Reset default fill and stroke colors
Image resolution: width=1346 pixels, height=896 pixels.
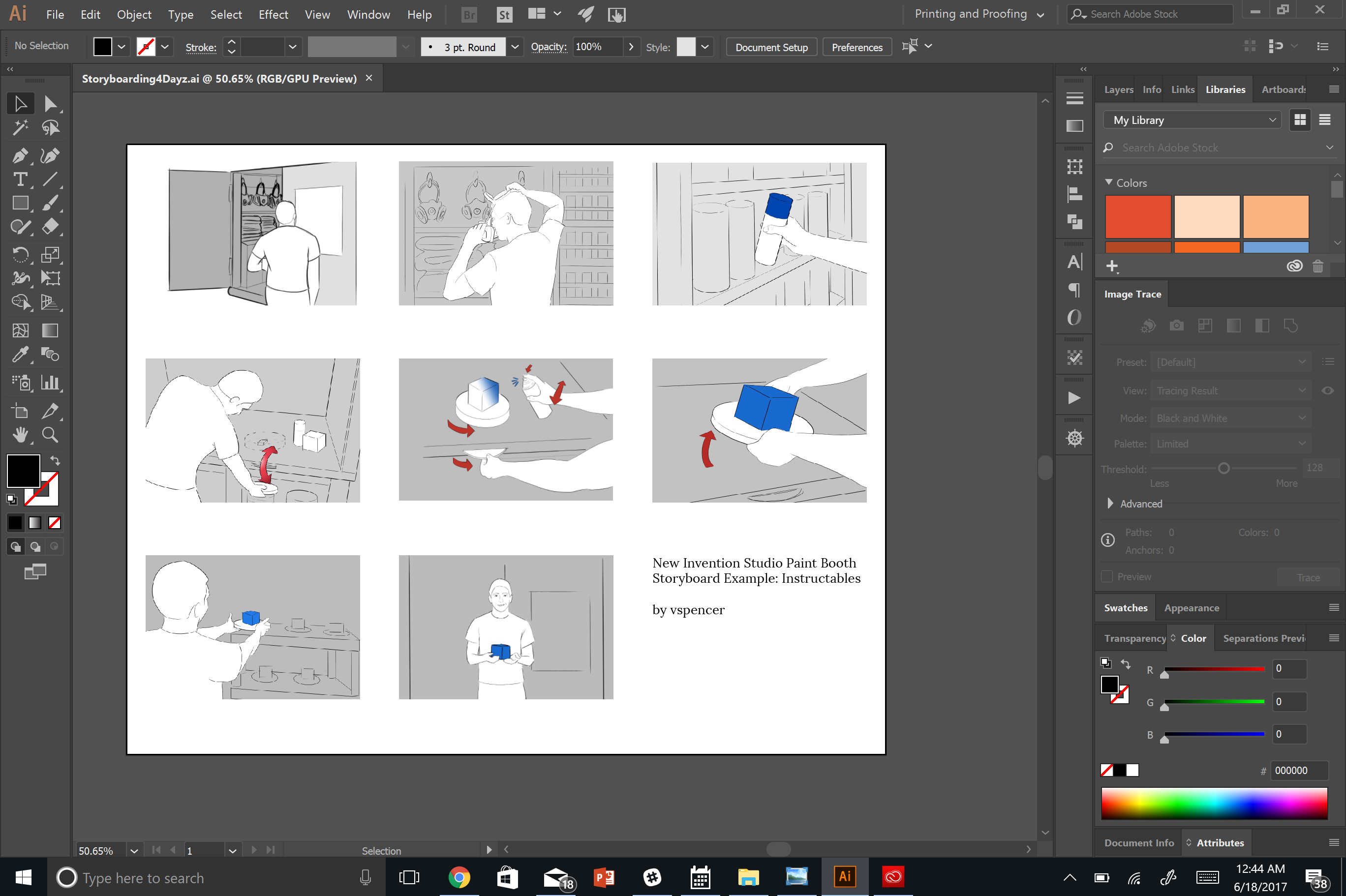click(12, 500)
